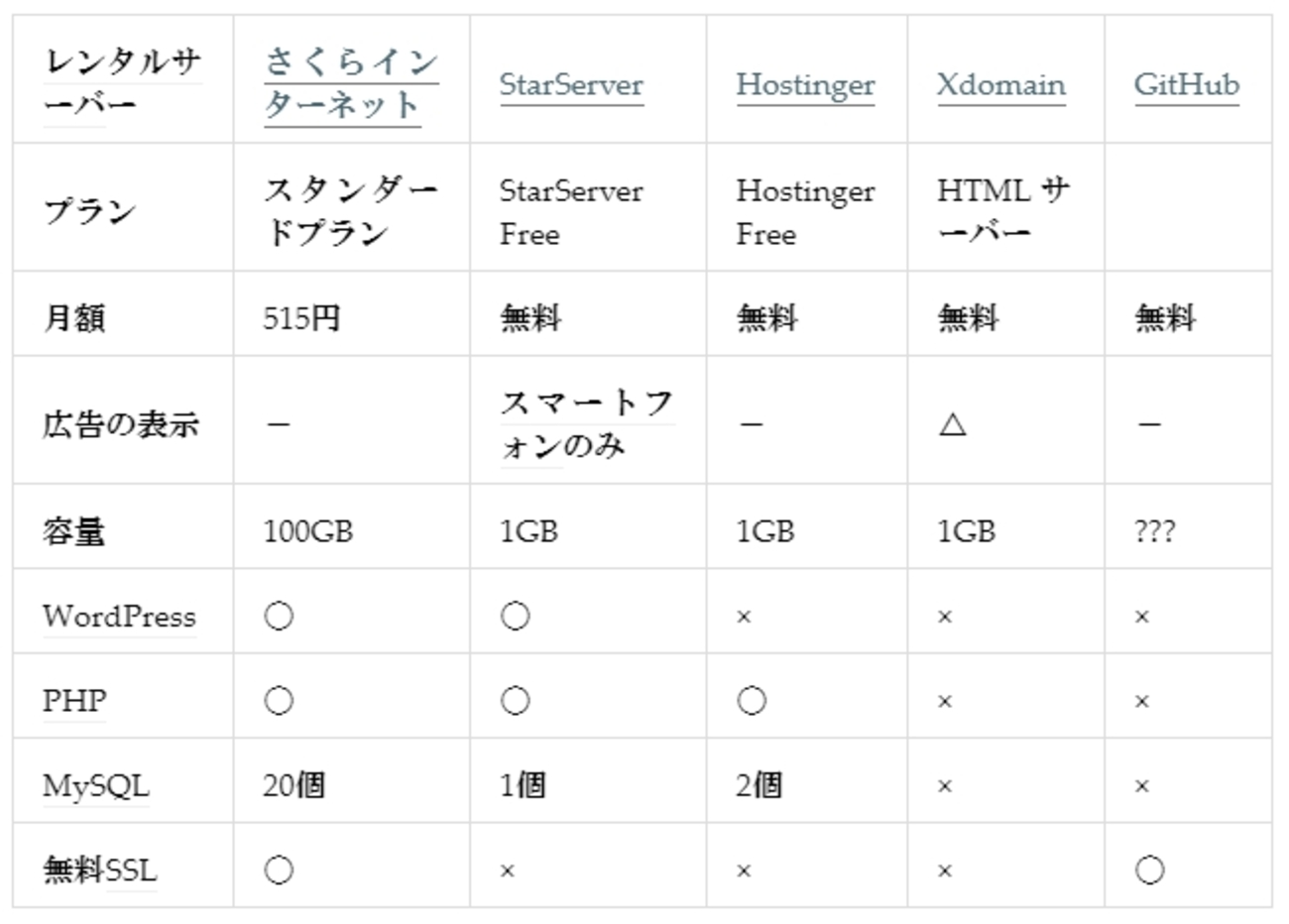Screen dimensions: 1289x924
Task: Select the Hostinger Free plan cell
Action: (805, 212)
